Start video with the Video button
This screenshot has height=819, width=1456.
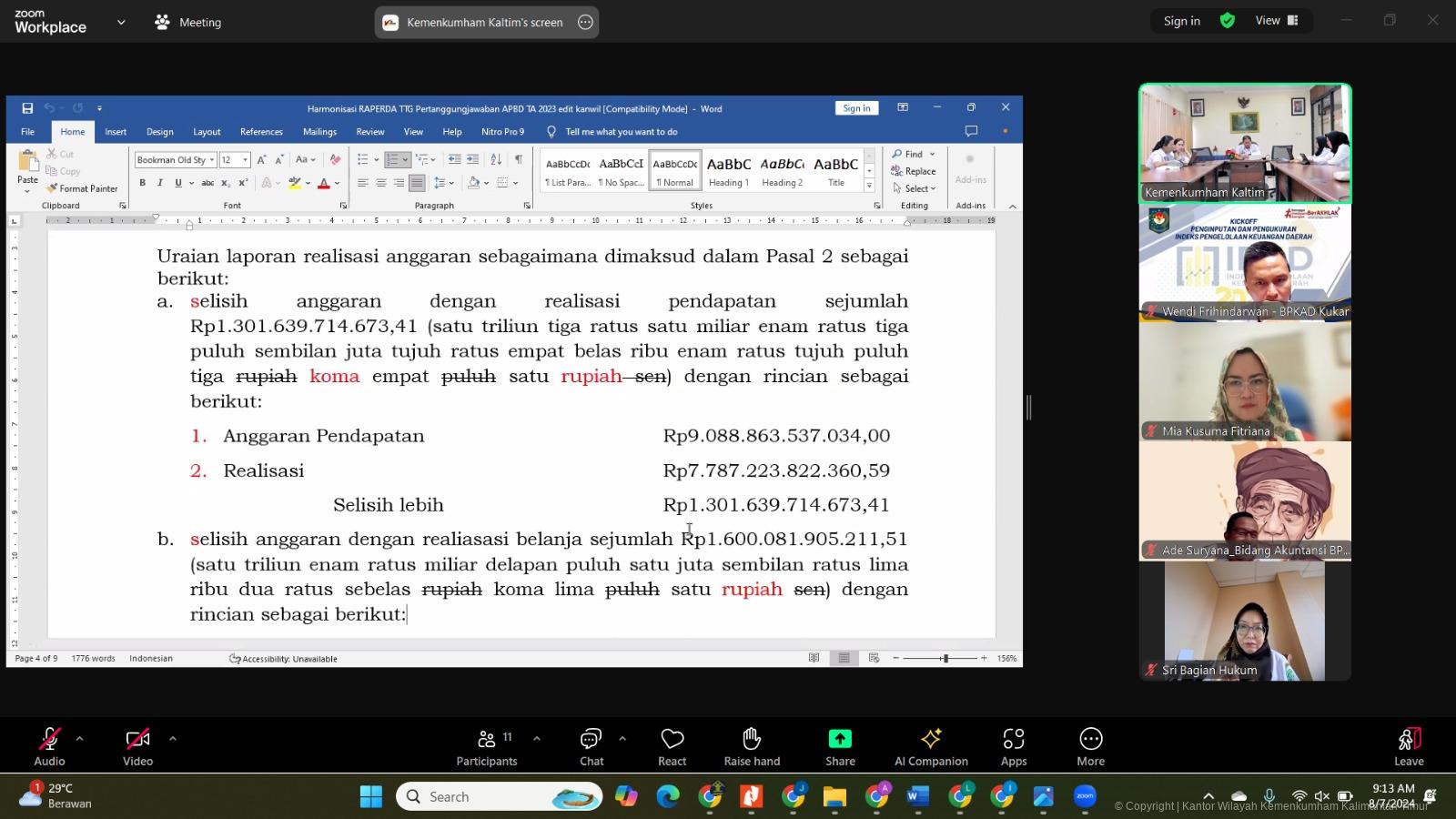pos(137,747)
